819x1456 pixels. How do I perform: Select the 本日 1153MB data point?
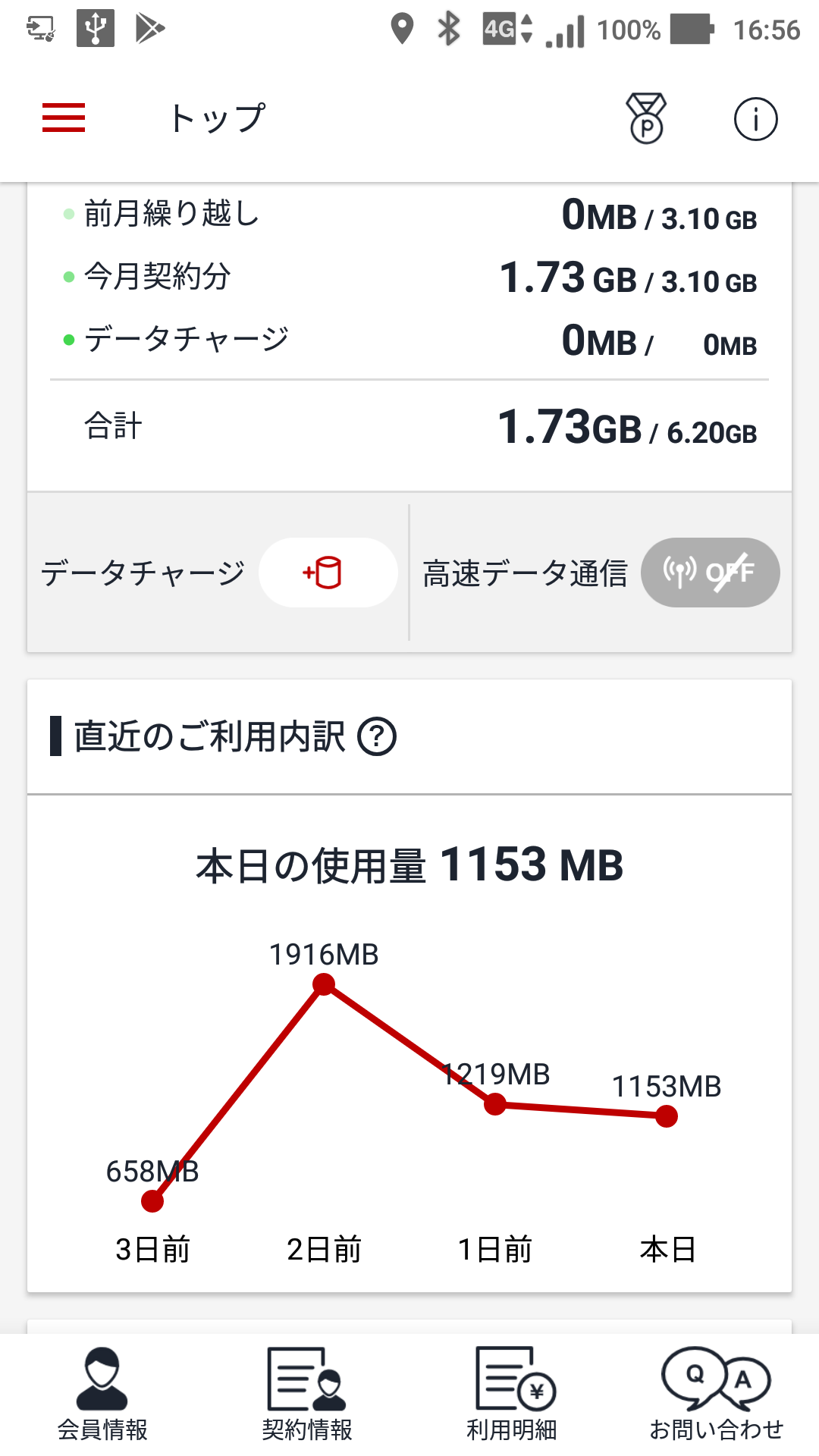click(667, 1116)
